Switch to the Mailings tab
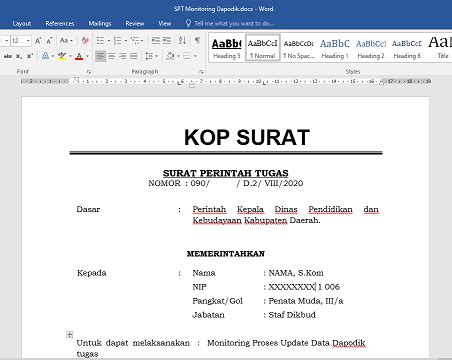The image size is (452, 360). tap(100, 23)
